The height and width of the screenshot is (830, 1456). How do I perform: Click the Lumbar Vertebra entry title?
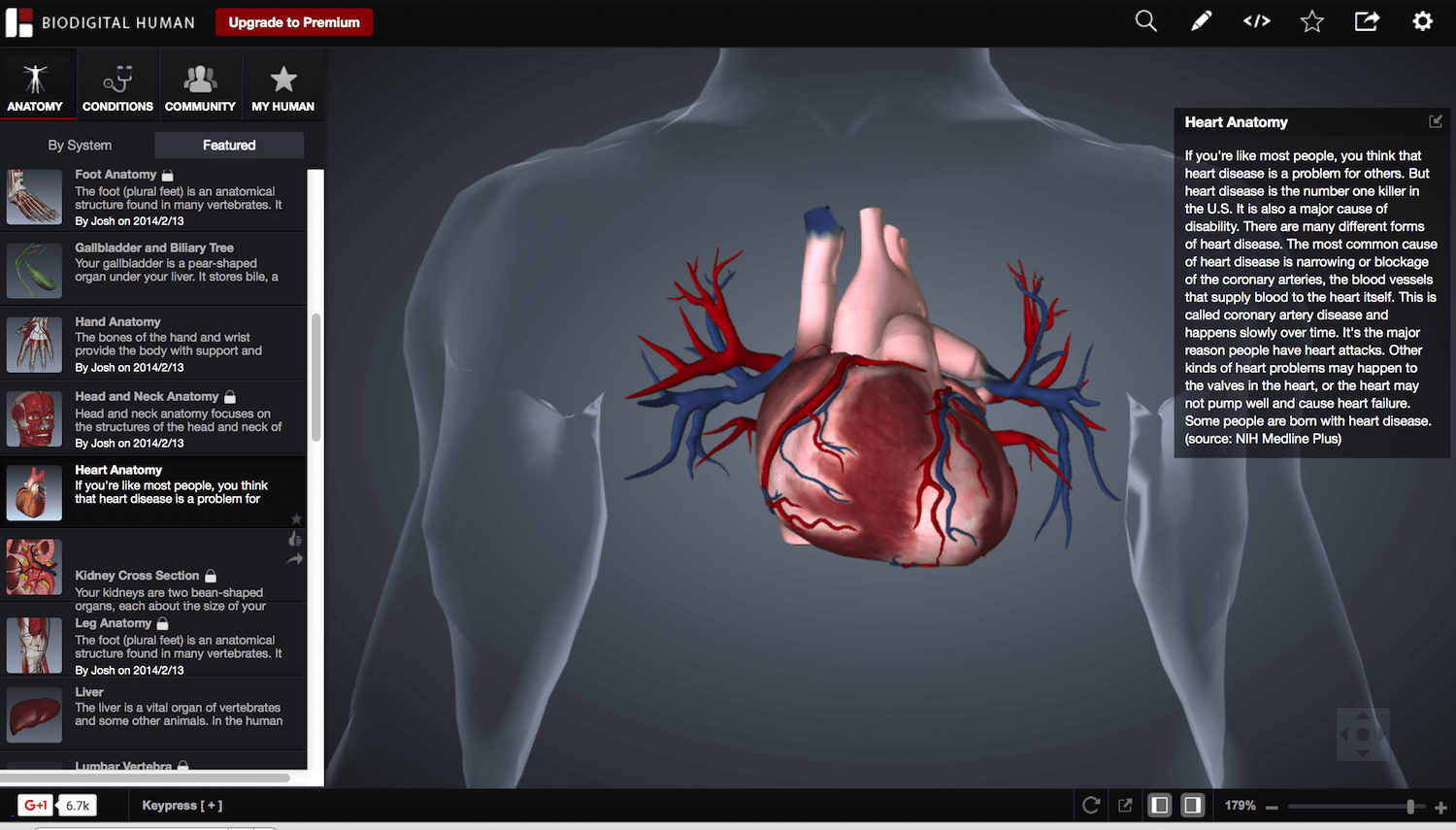coord(123,766)
